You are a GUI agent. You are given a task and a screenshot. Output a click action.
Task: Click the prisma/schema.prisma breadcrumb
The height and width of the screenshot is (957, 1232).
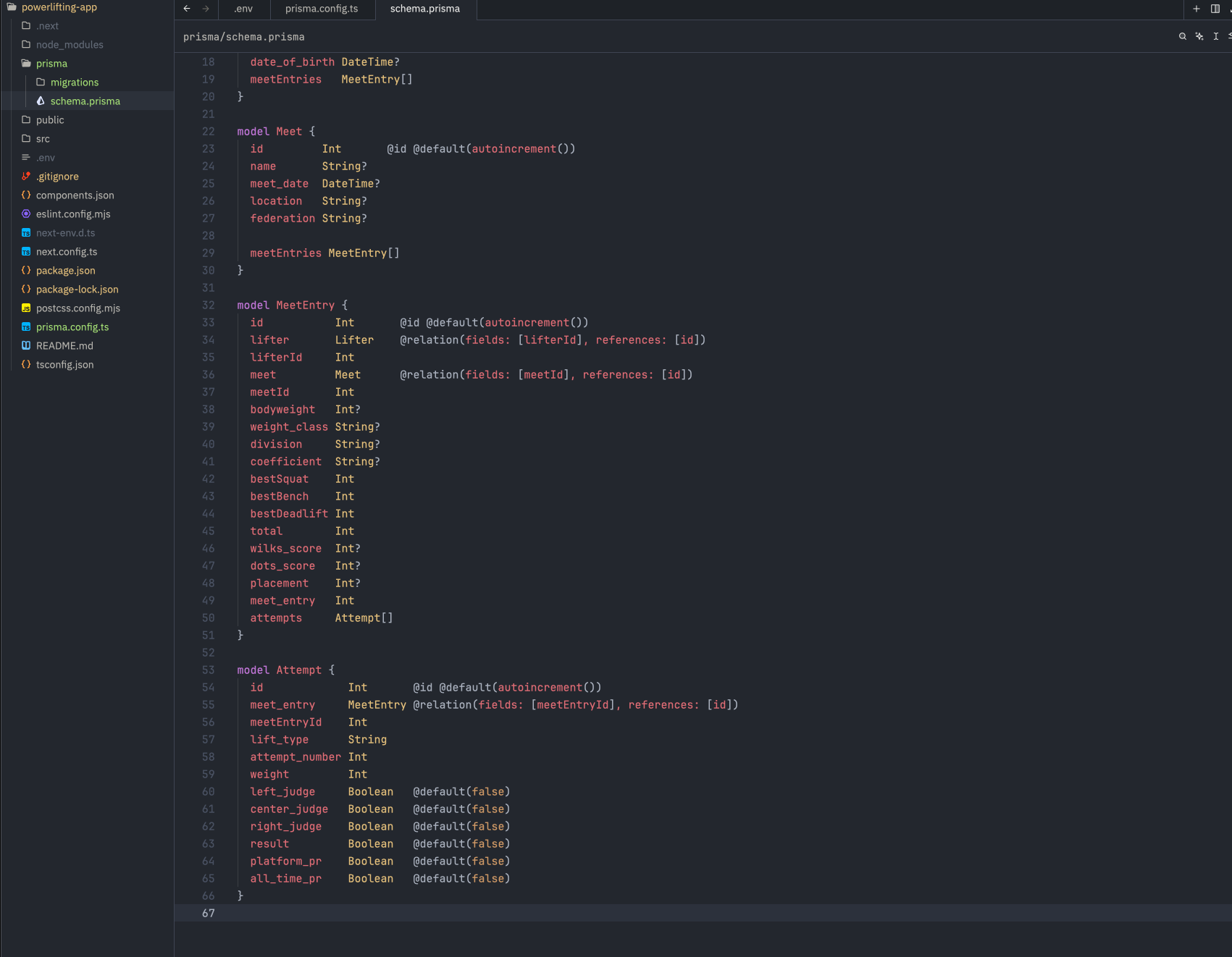(x=243, y=36)
